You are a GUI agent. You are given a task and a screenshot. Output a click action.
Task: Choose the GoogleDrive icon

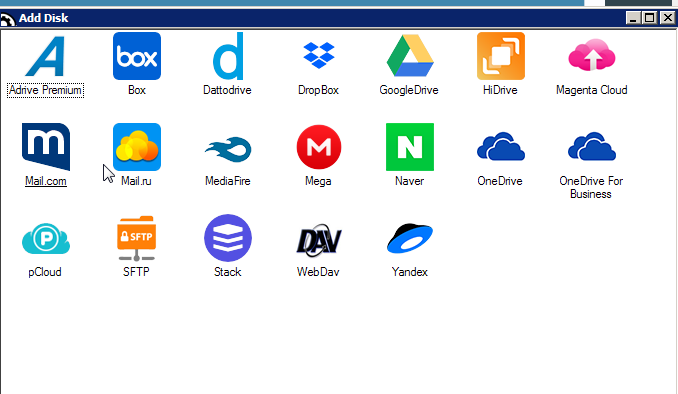point(410,56)
